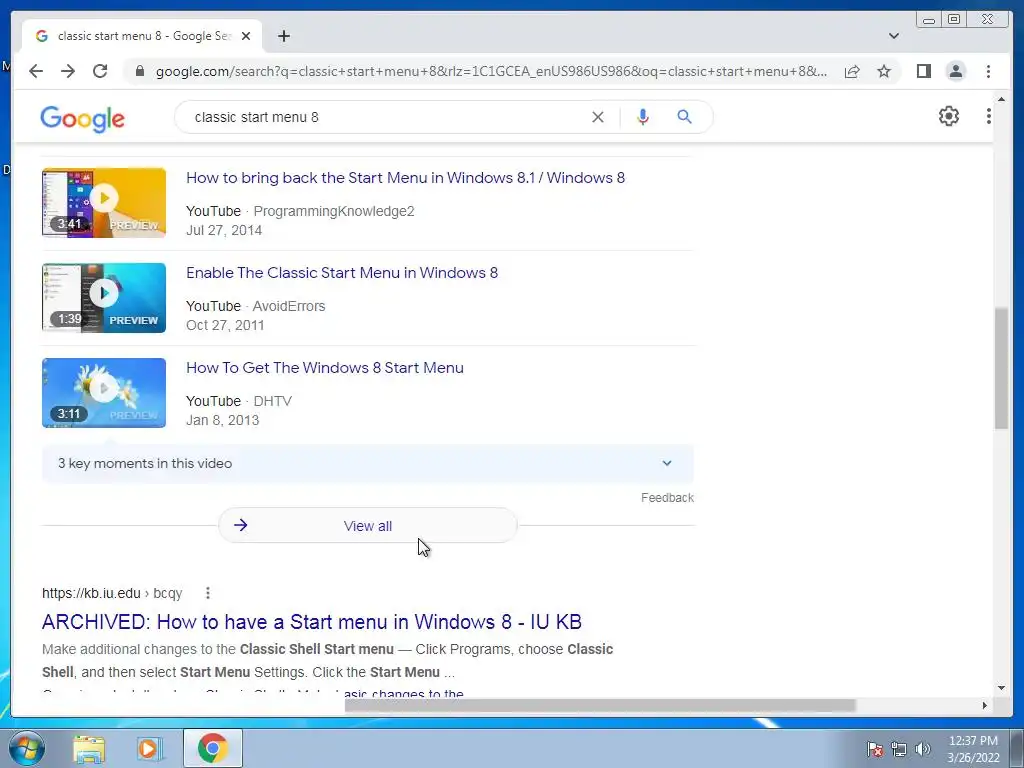Reload the current page
The width and height of the screenshot is (1024, 768).
click(100, 71)
